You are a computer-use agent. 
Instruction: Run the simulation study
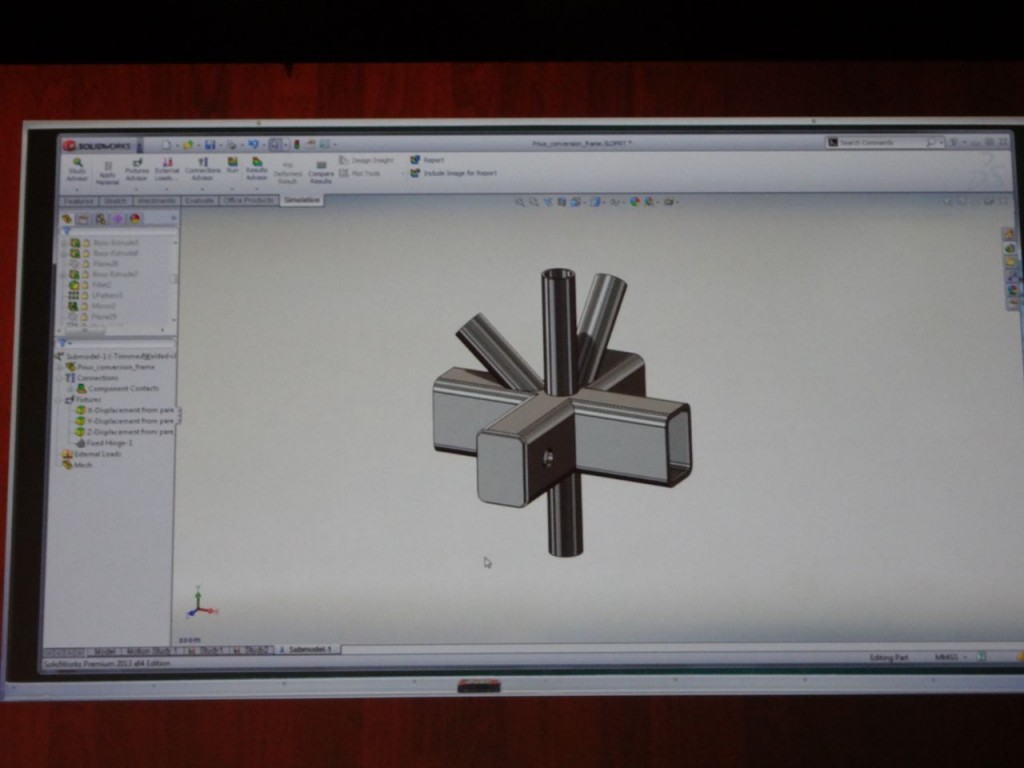[232, 170]
